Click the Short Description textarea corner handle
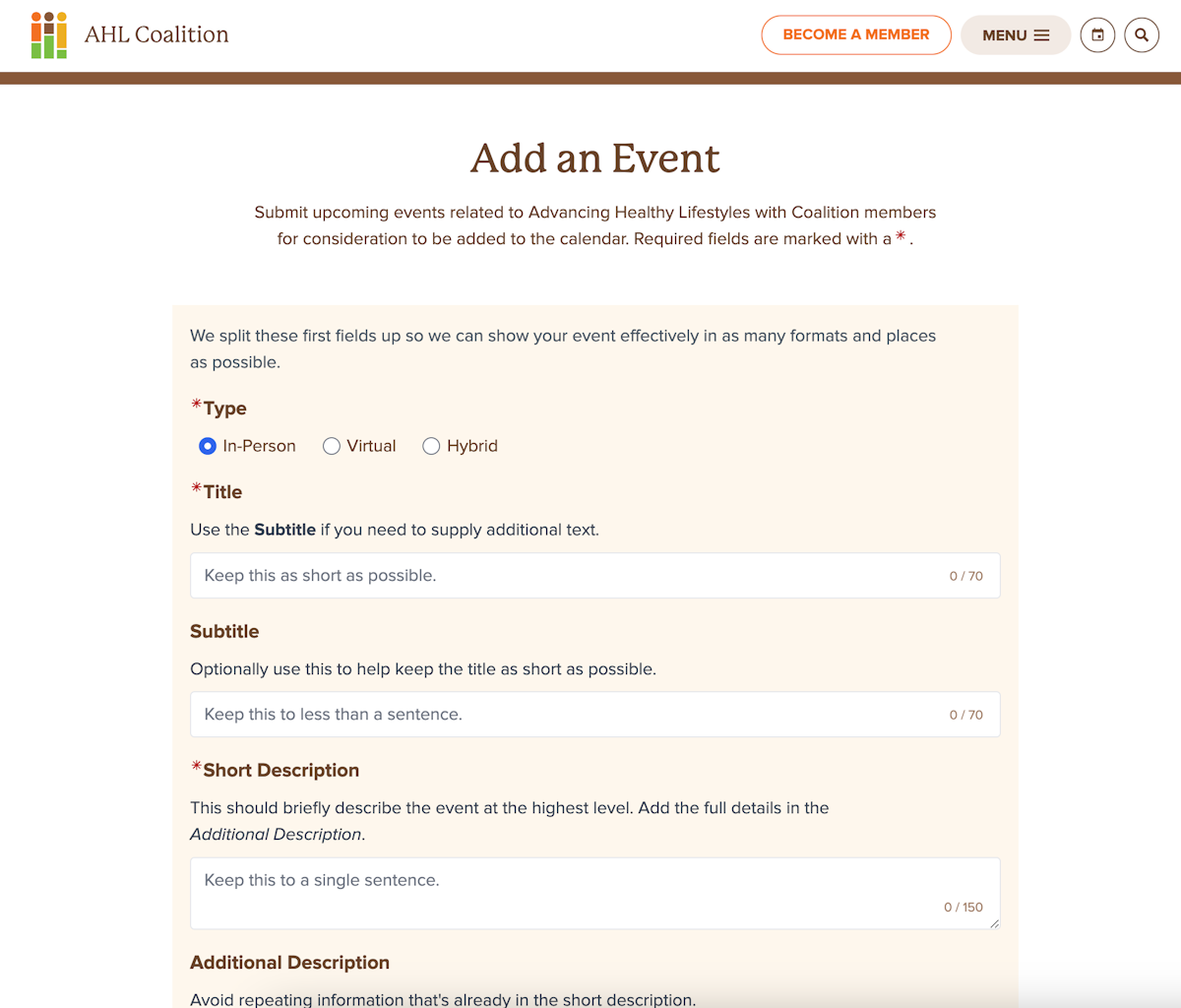Screen dimensions: 1181x1008 point(994,923)
